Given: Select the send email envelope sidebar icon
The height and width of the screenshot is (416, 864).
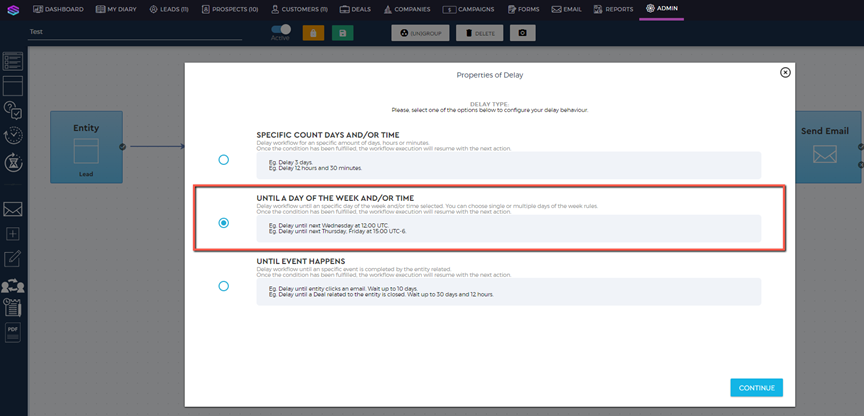Looking at the screenshot, I should click(x=13, y=209).
